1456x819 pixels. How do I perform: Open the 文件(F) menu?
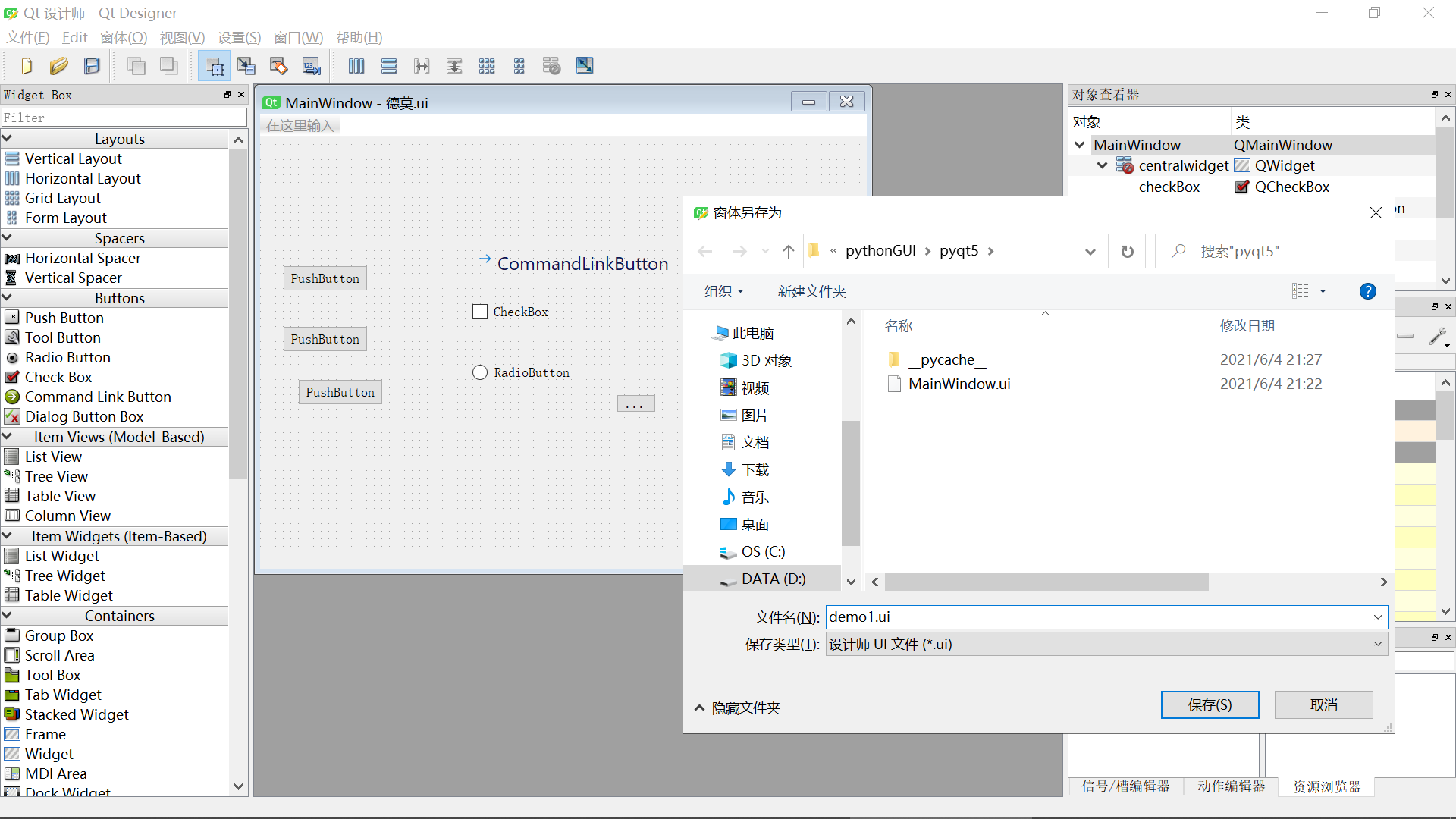(27, 37)
